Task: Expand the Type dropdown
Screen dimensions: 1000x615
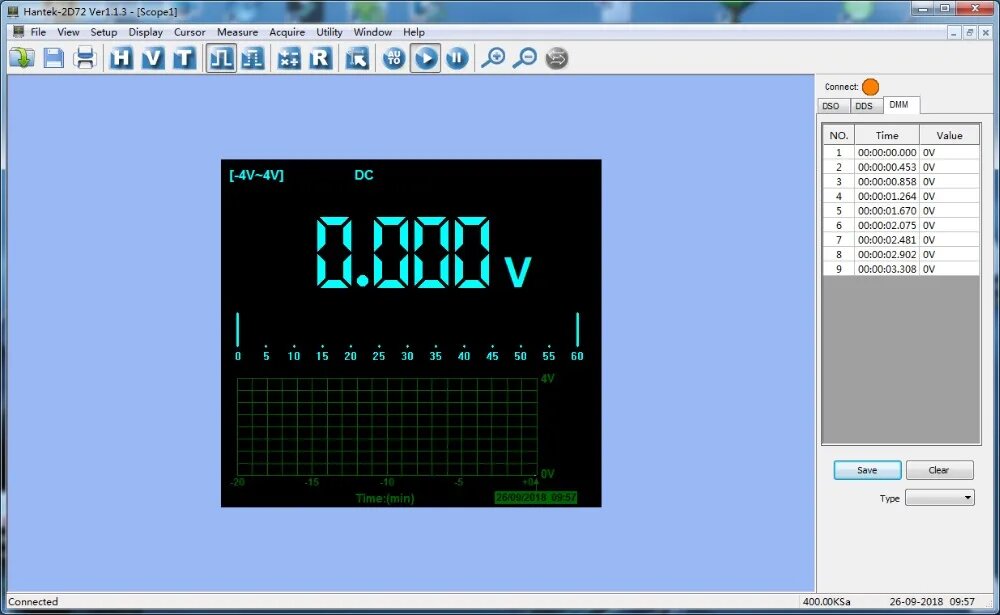Action: (940, 498)
